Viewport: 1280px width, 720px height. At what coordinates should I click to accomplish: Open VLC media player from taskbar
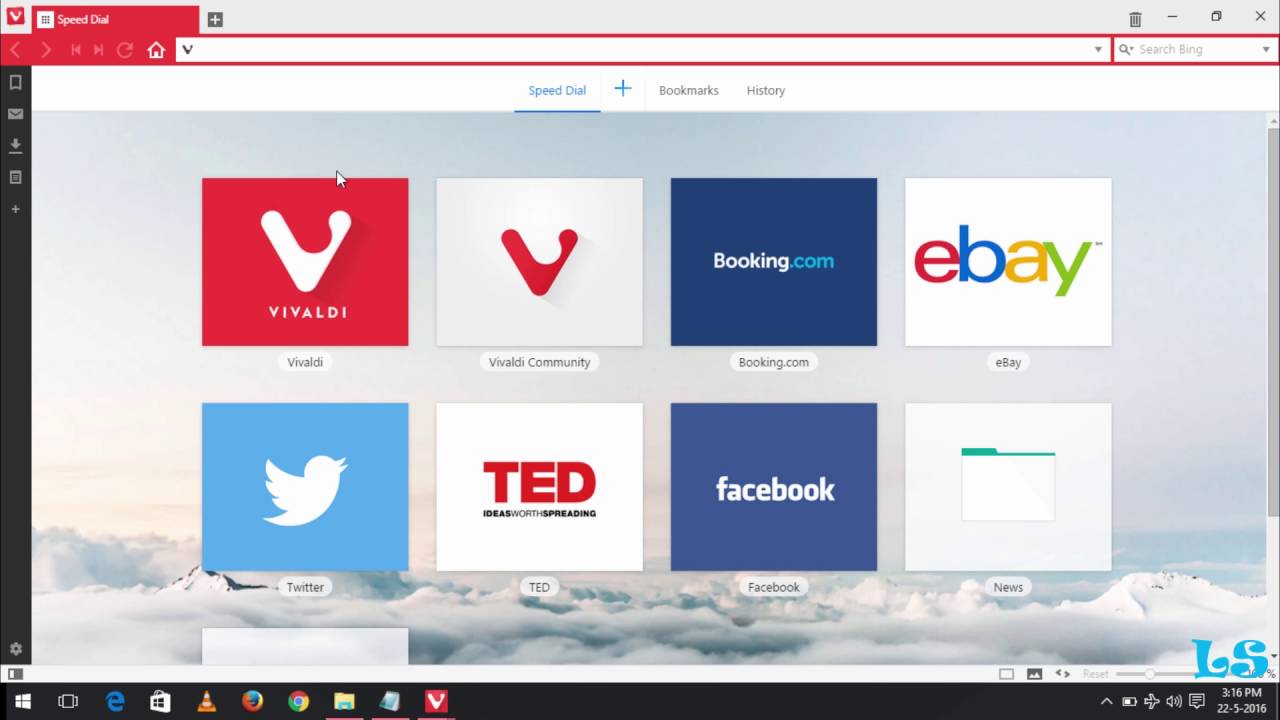[207, 701]
